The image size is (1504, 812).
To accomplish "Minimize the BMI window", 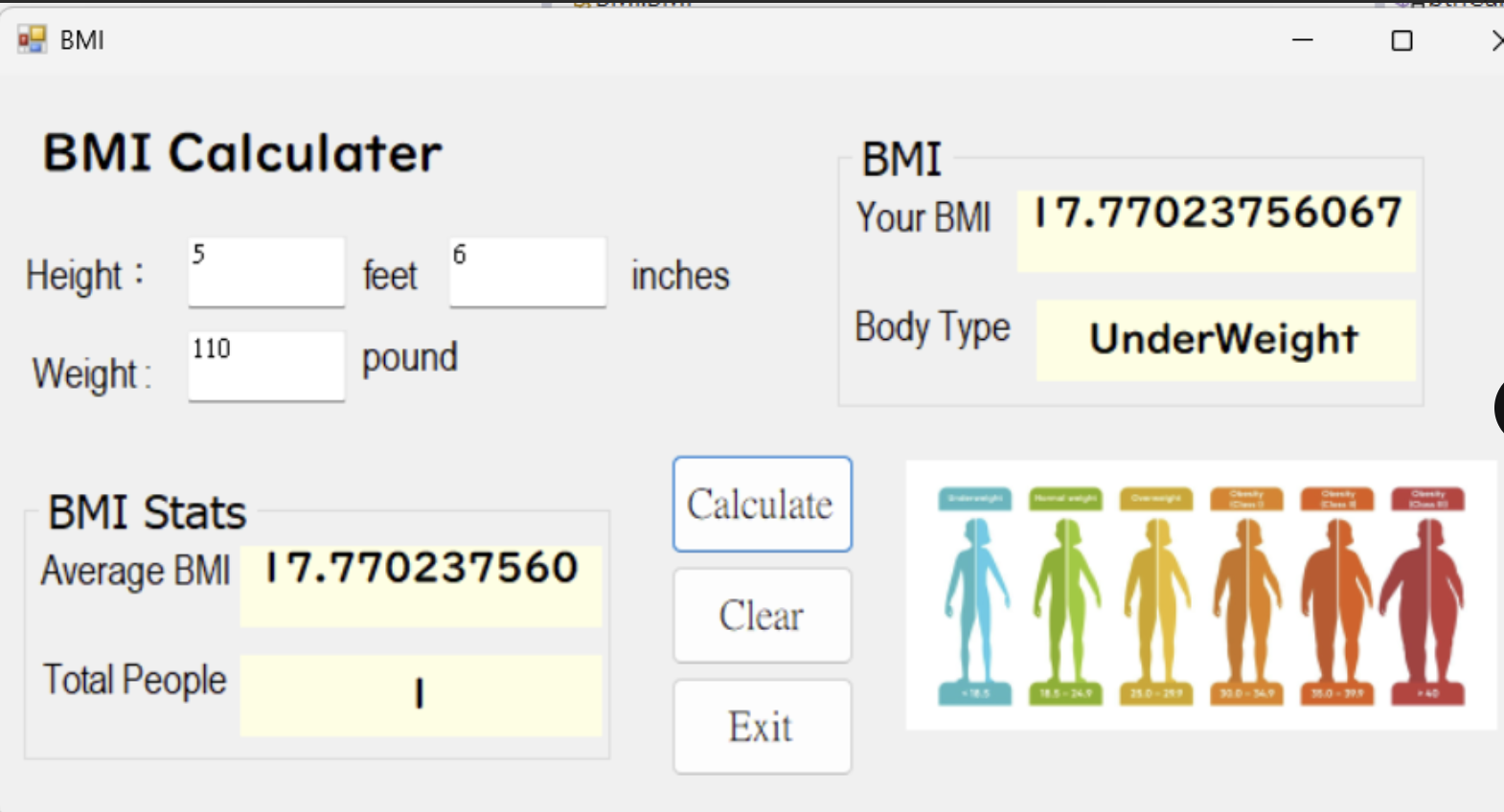I will pos(1302,40).
